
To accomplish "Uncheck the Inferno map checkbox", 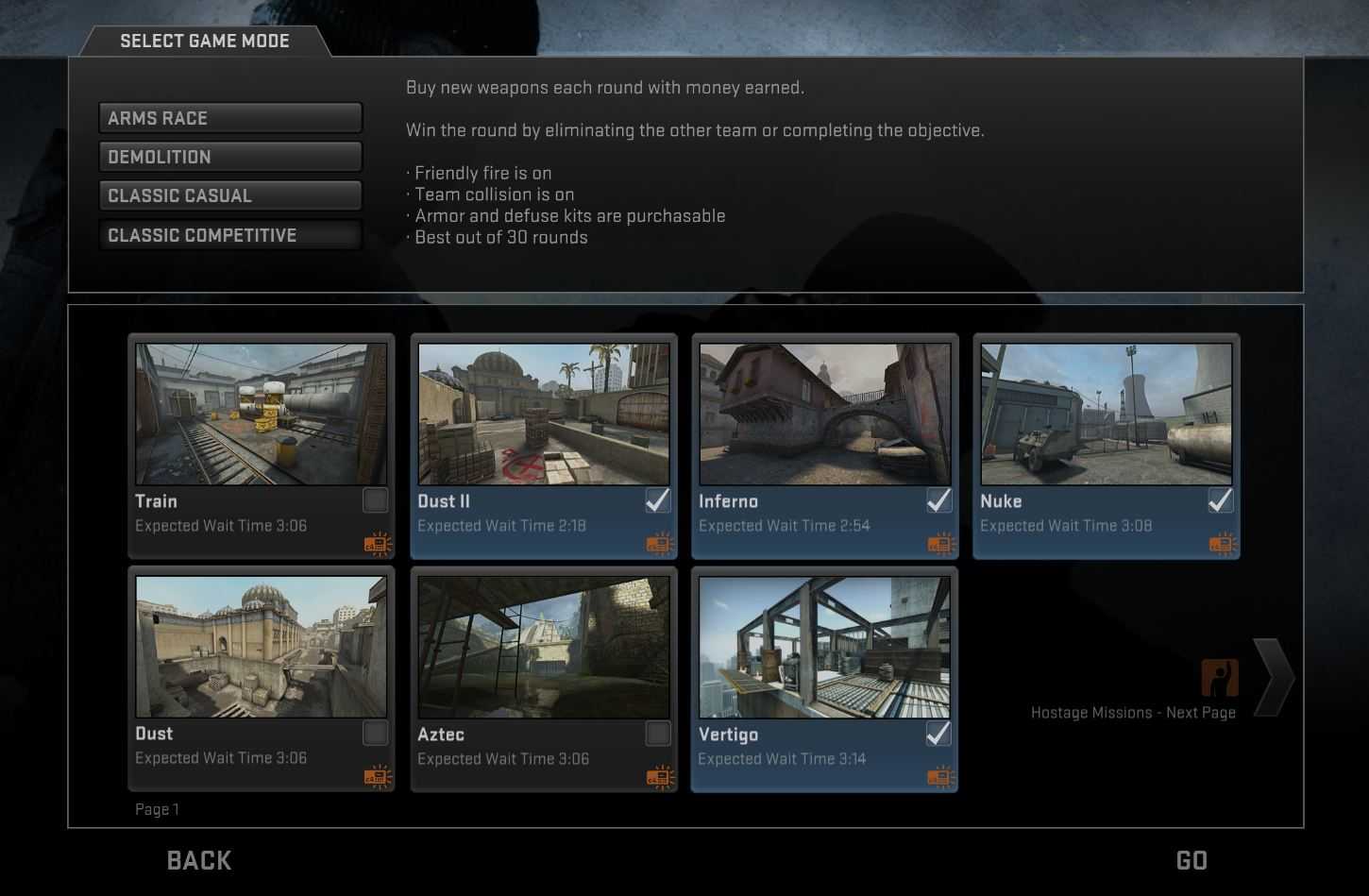I will point(939,500).
